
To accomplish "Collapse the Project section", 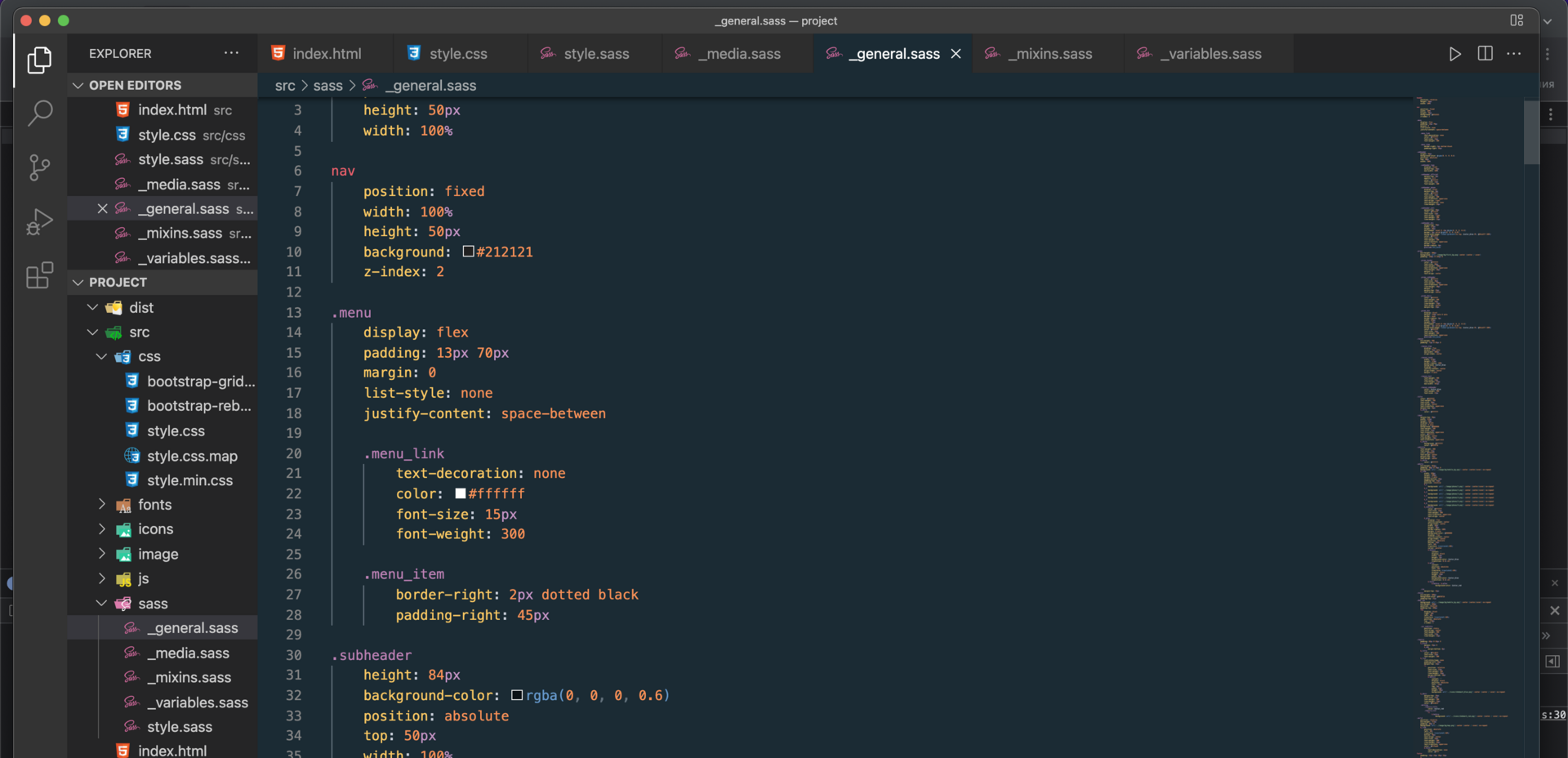I will (78, 282).
